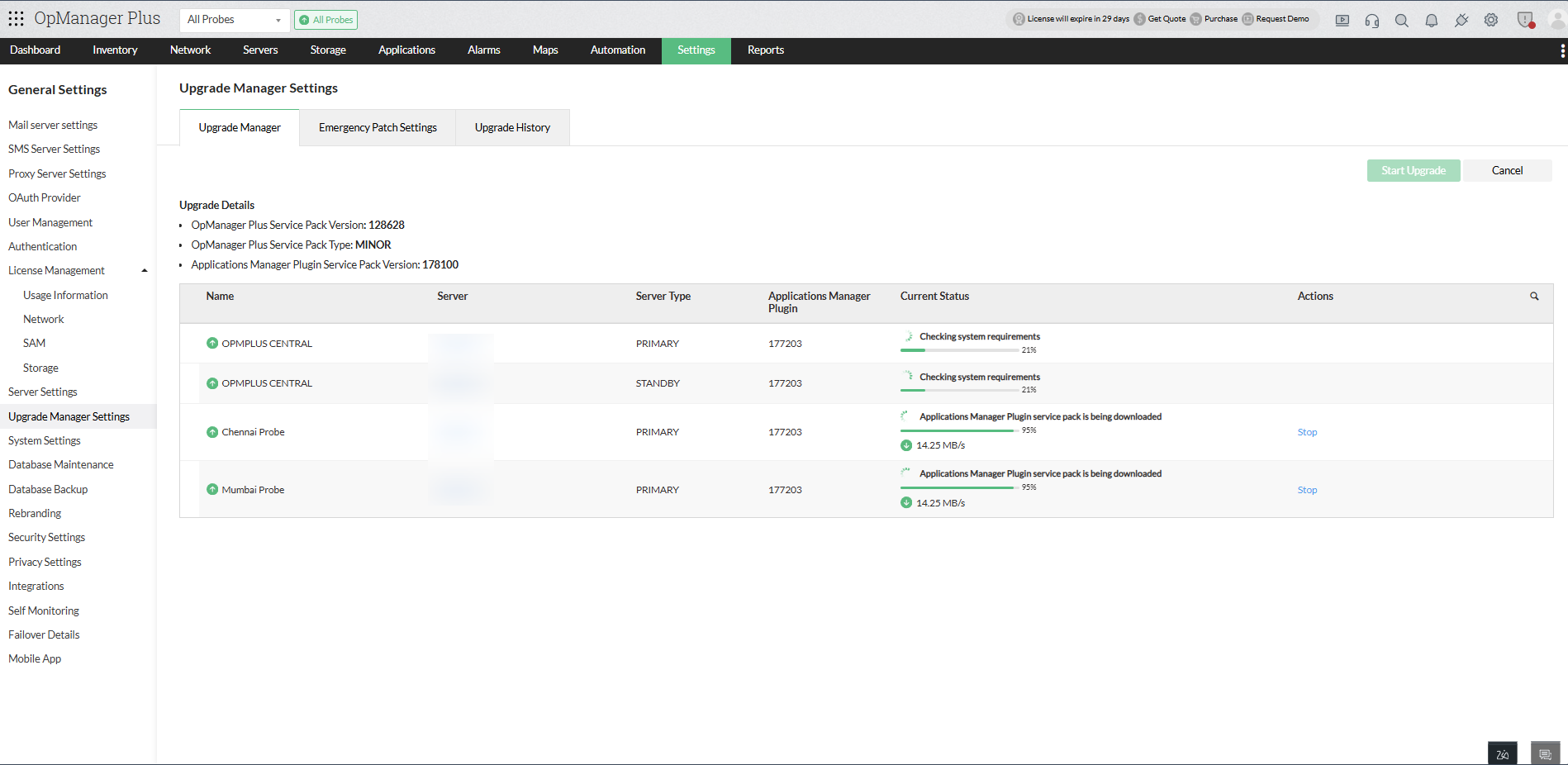Open the All Probes dropdown

click(234, 20)
